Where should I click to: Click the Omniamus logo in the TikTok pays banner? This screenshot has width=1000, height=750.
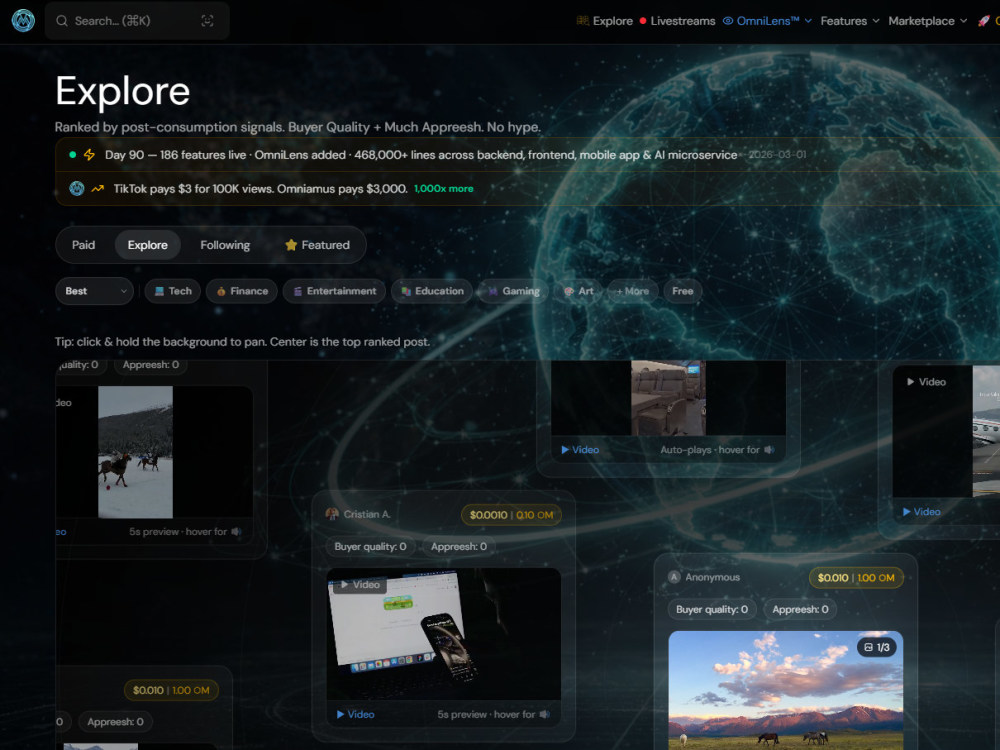[77, 189]
